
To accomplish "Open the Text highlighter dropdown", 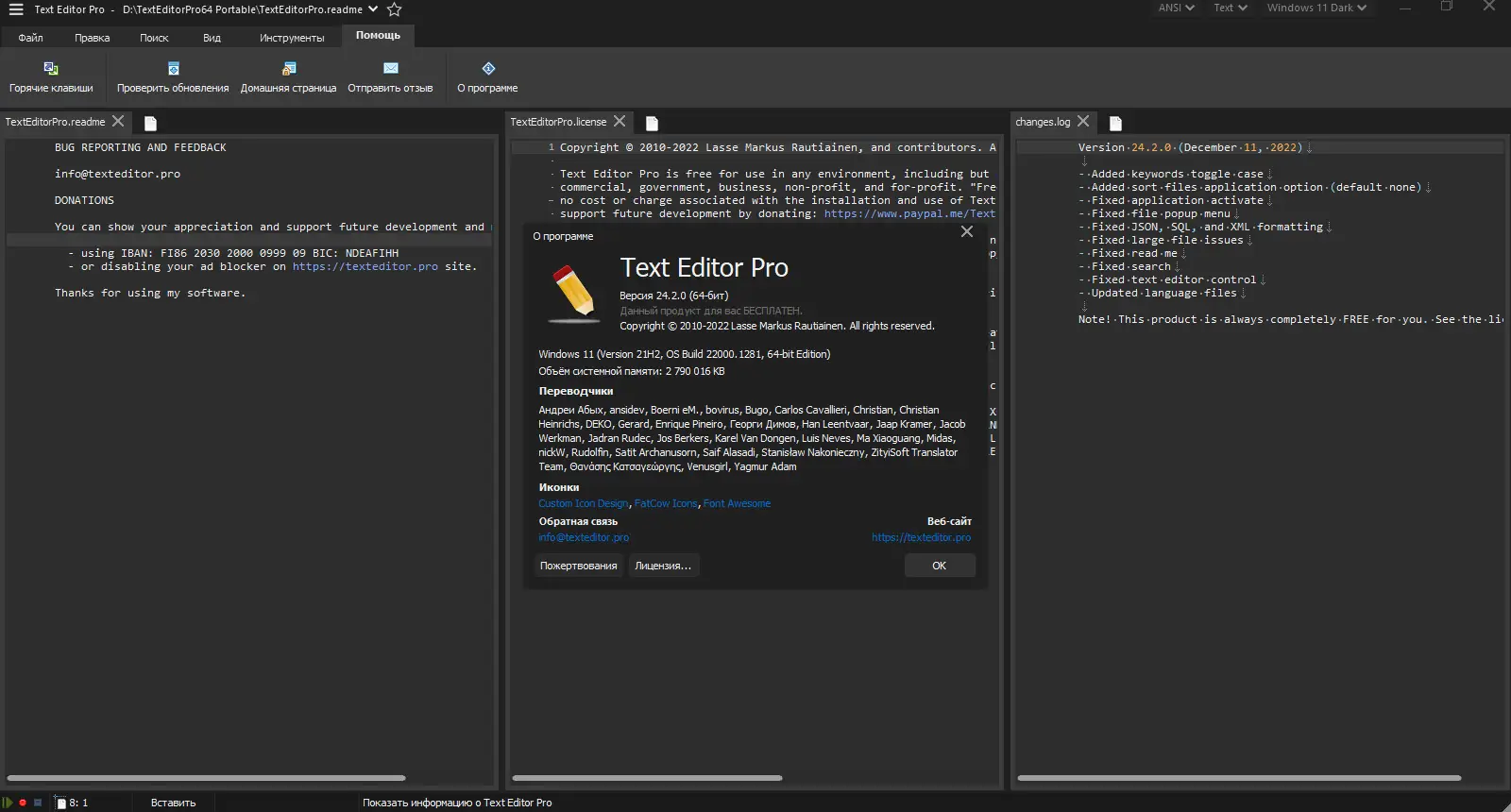I will point(1231,8).
